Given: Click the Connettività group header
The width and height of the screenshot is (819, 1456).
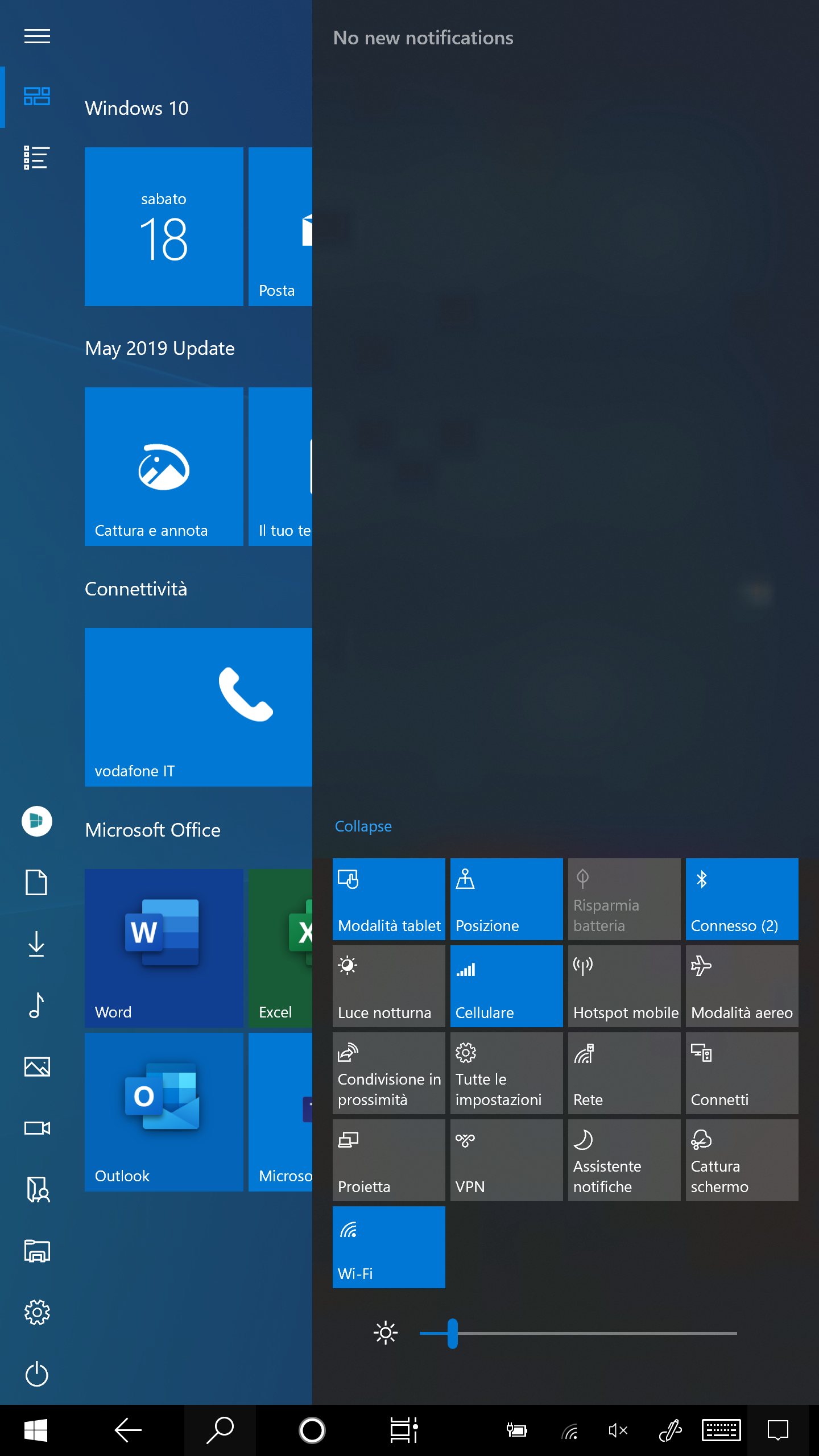Looking at the screenshot, I should [136, 589].
